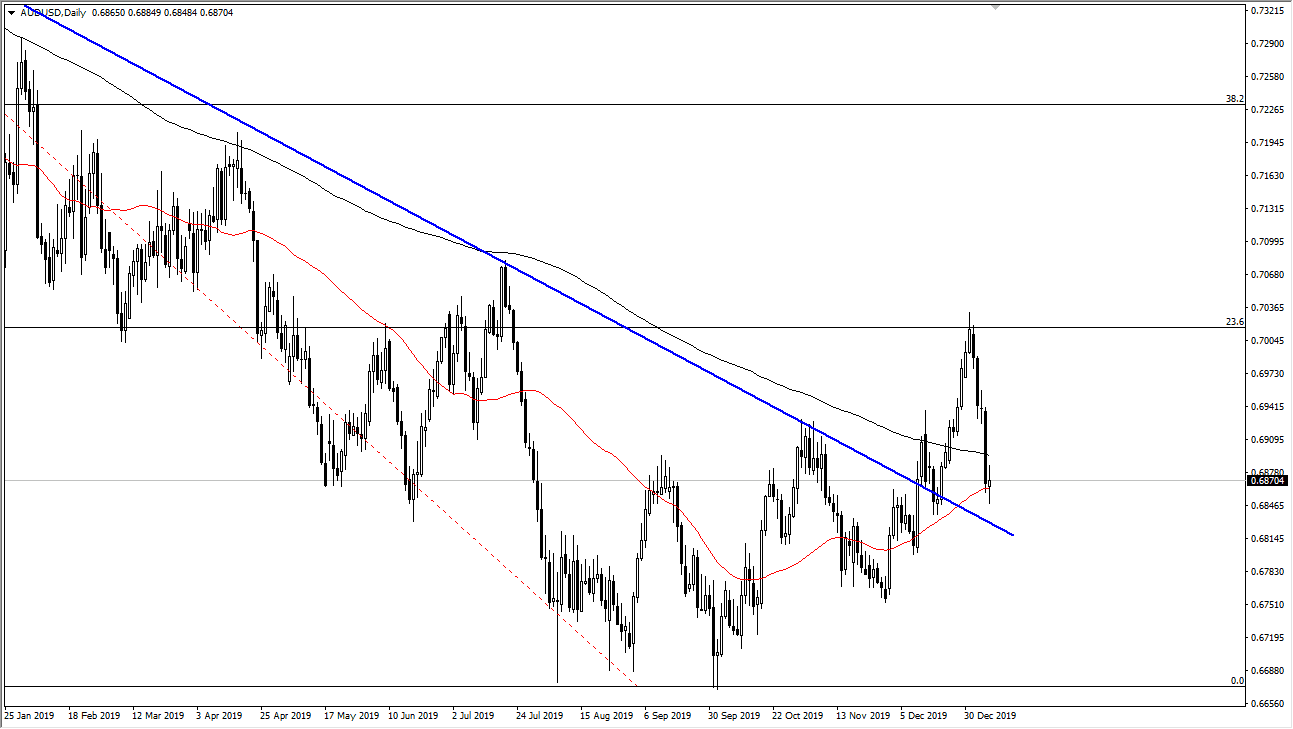The image size is (1293, 729).
Task: Click the 0.66560 price on the scale
Action: tap(1266, 704)
